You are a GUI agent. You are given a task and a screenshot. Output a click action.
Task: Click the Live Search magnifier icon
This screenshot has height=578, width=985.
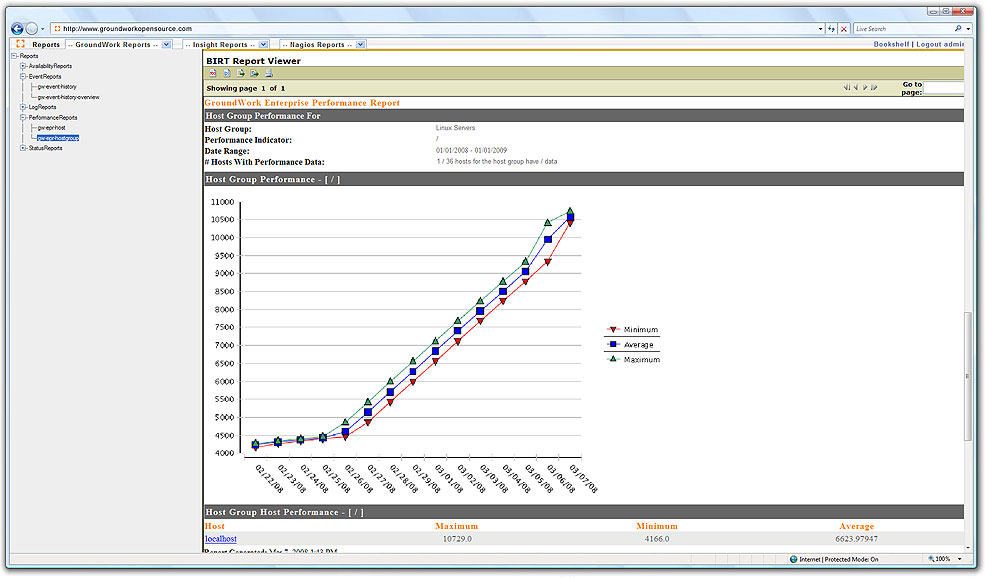(958, 28)
